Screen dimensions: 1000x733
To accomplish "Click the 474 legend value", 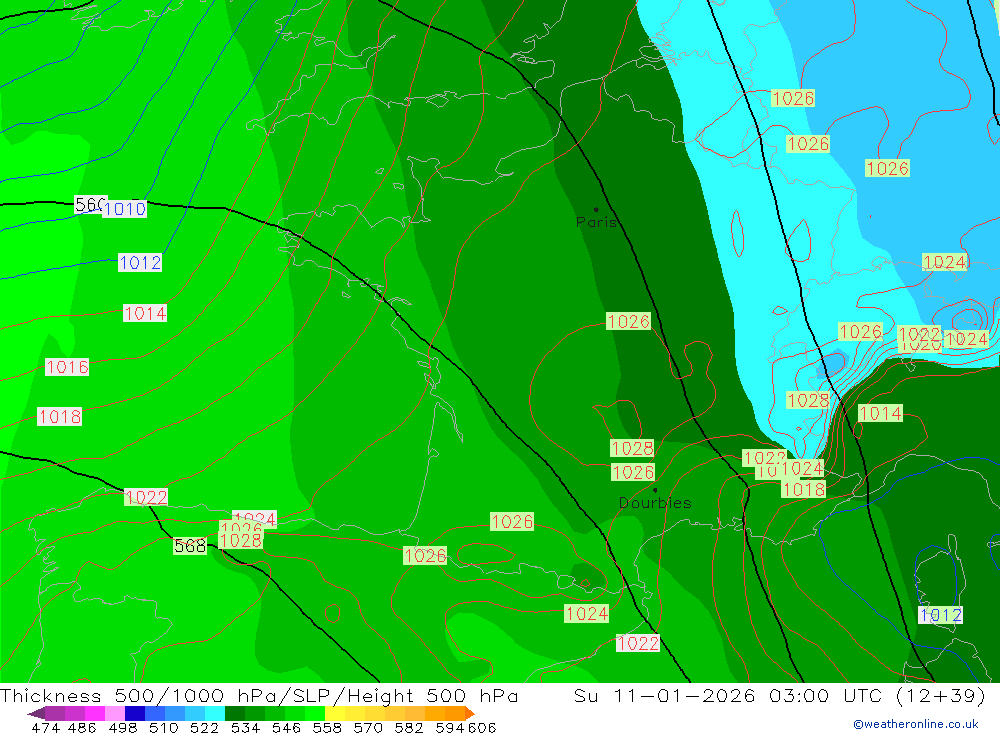I will click(45, 727).
